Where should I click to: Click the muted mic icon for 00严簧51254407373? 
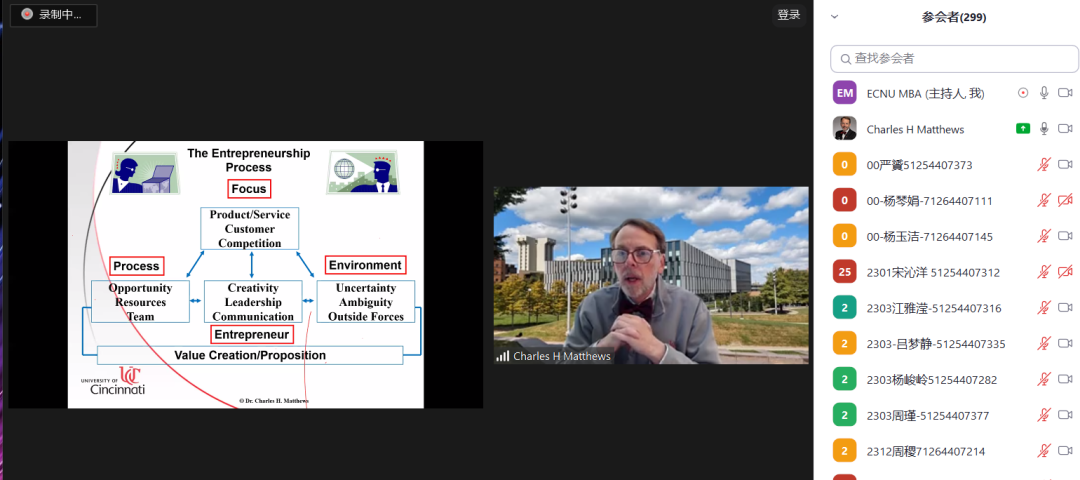(x=1044, y=165)
